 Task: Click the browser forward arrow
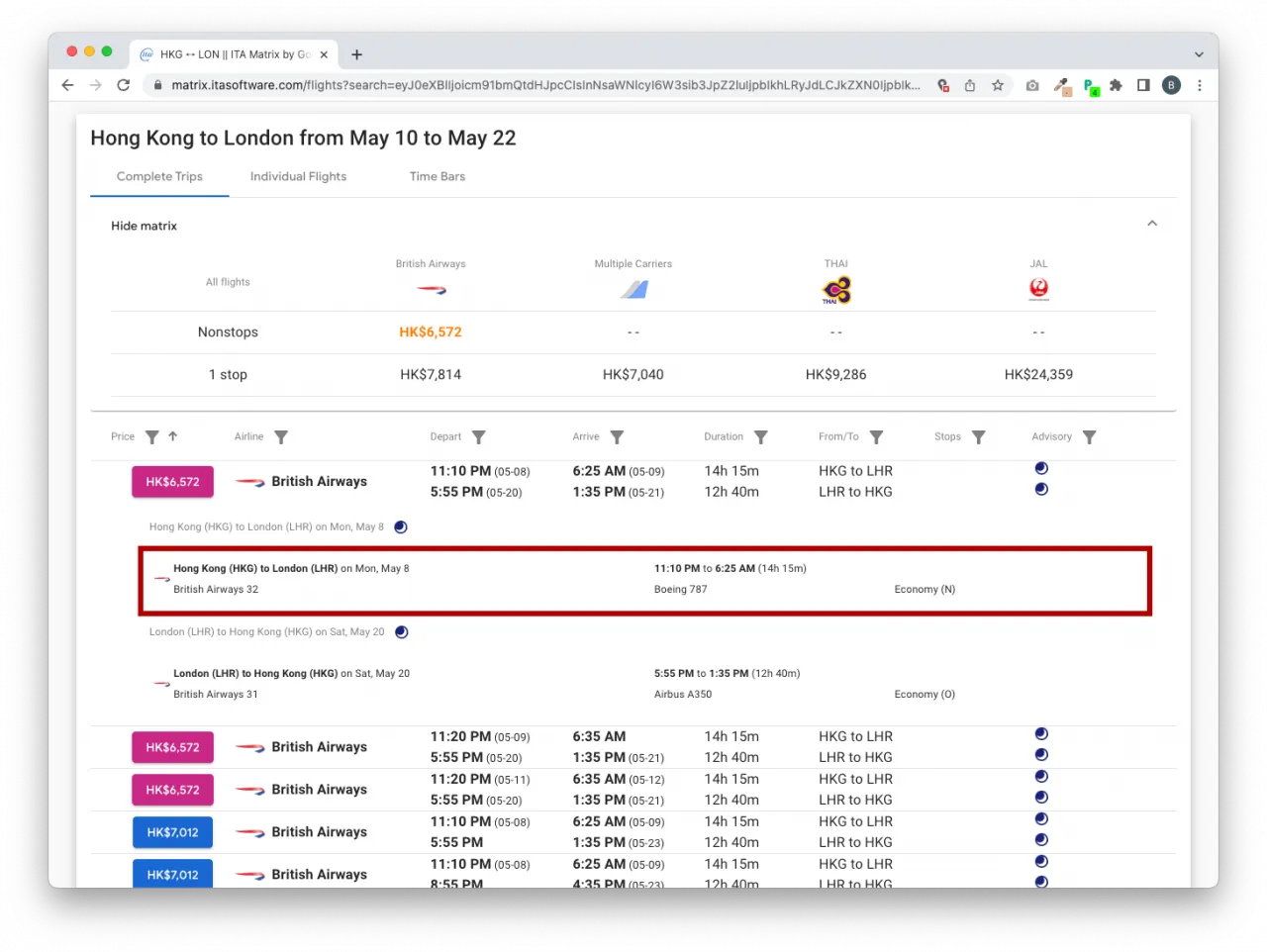pyautogui.click(x=95, y=85)
